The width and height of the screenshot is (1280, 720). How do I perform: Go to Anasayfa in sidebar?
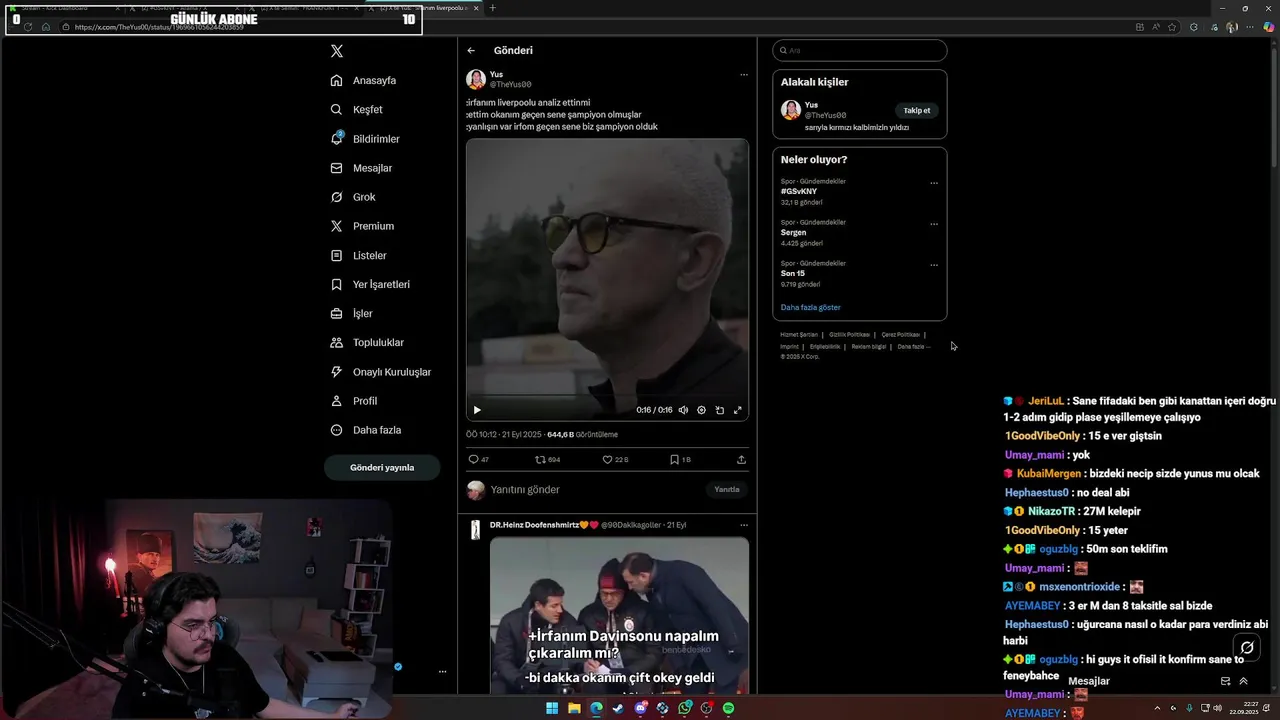point(365,80)
